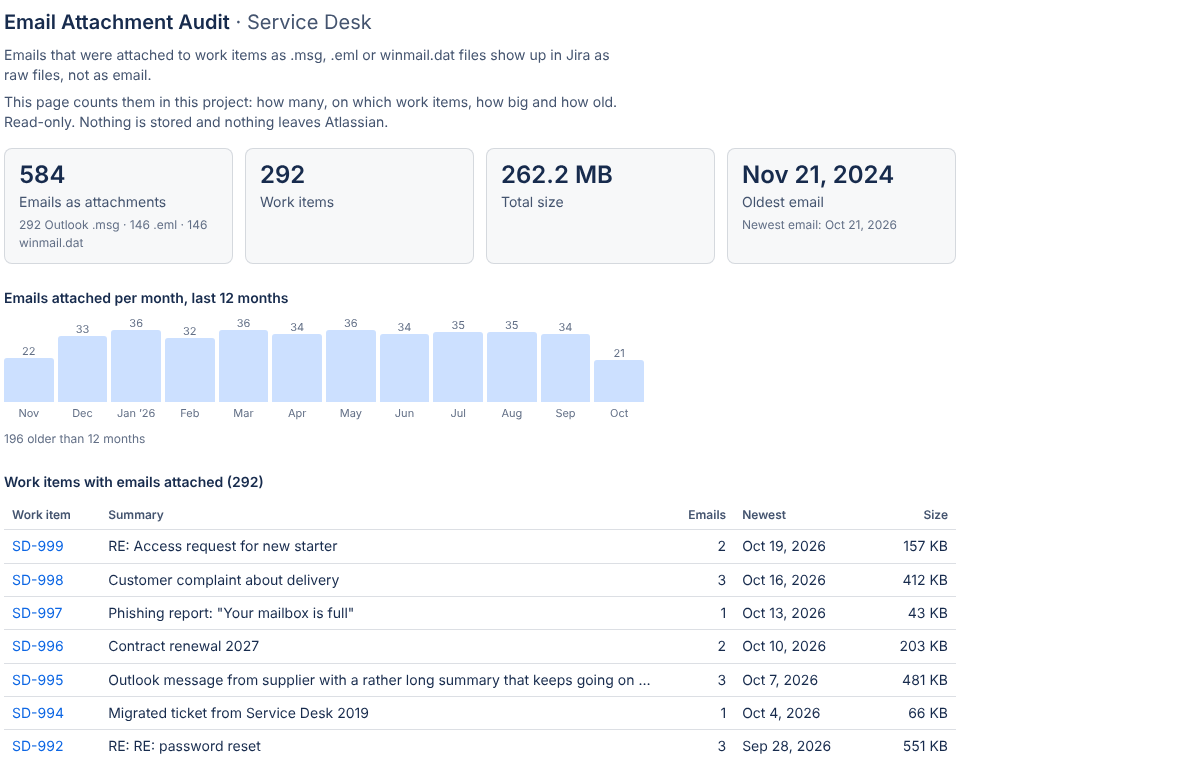
Task: Click "Emails attached per month, last 12 months" heading
Action: (146, 298)
